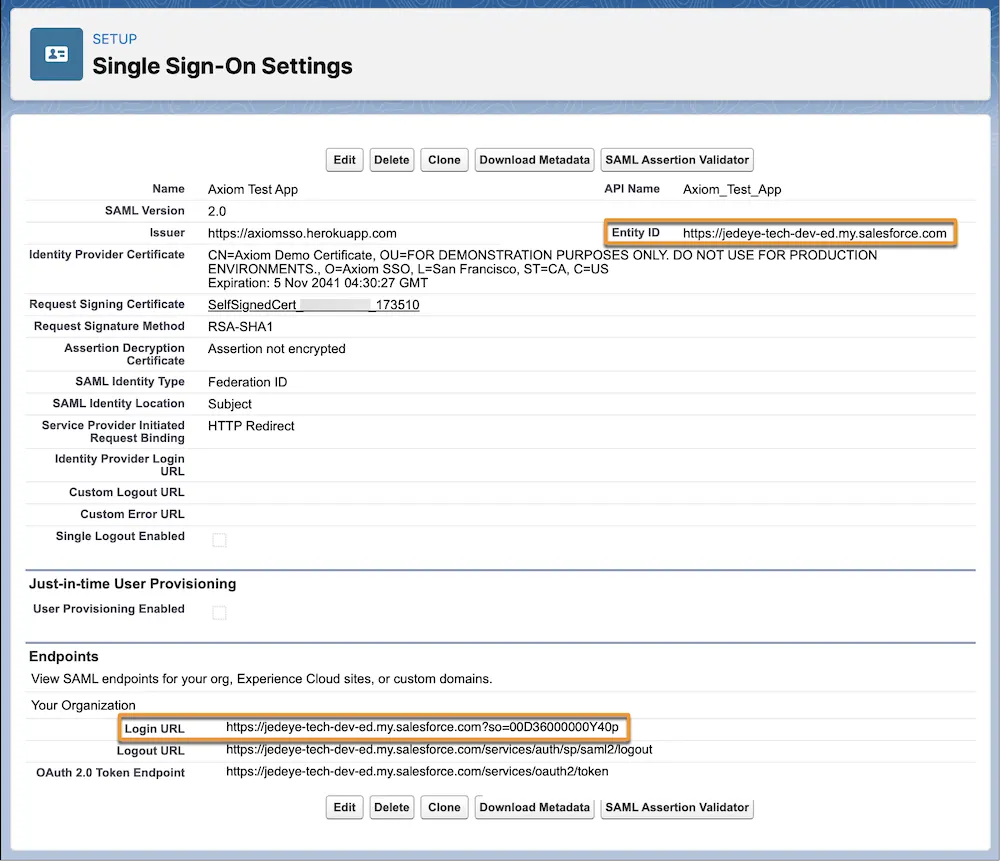Click the Issuer value axiomsso.herokuapp.com
The height and width of the screenshot is (861, 1000).
[x=302, y=233]
